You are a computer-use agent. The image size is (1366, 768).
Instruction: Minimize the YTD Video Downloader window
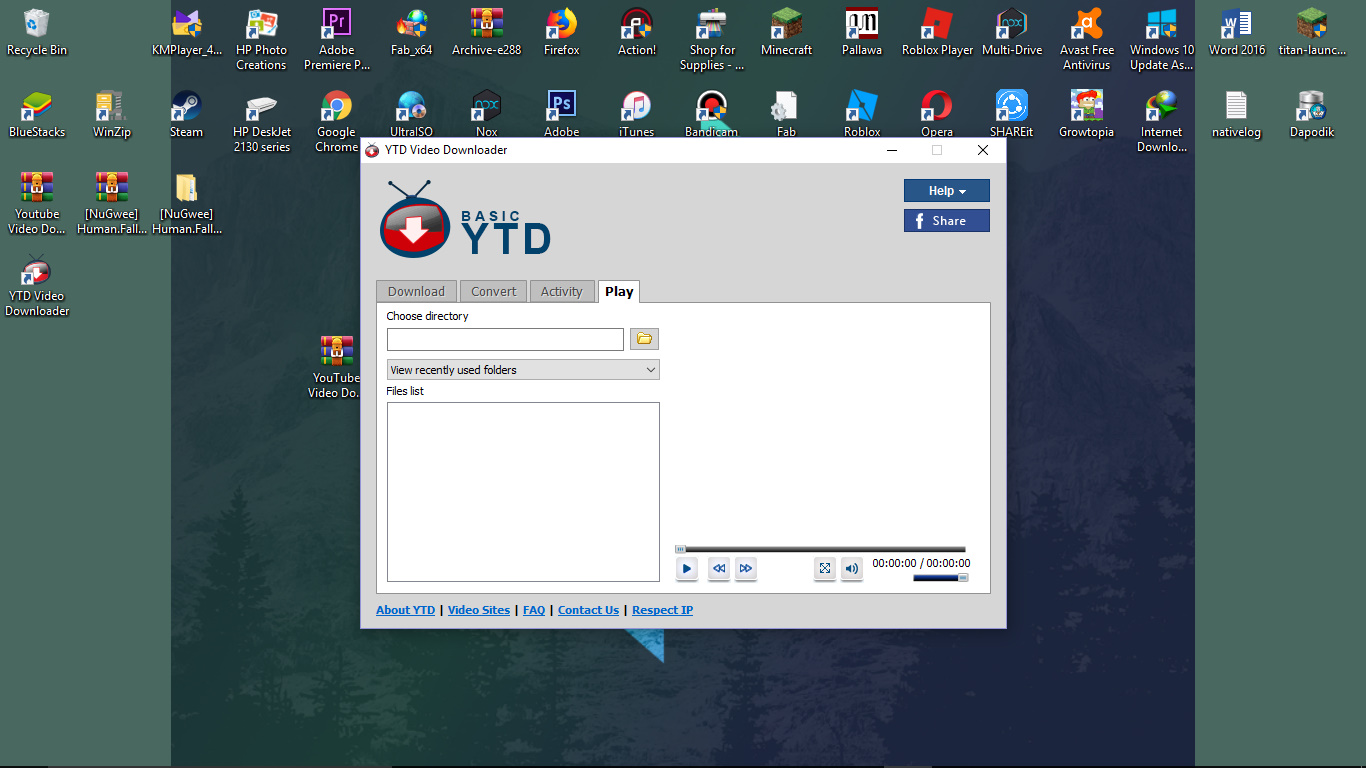point(891,150)
